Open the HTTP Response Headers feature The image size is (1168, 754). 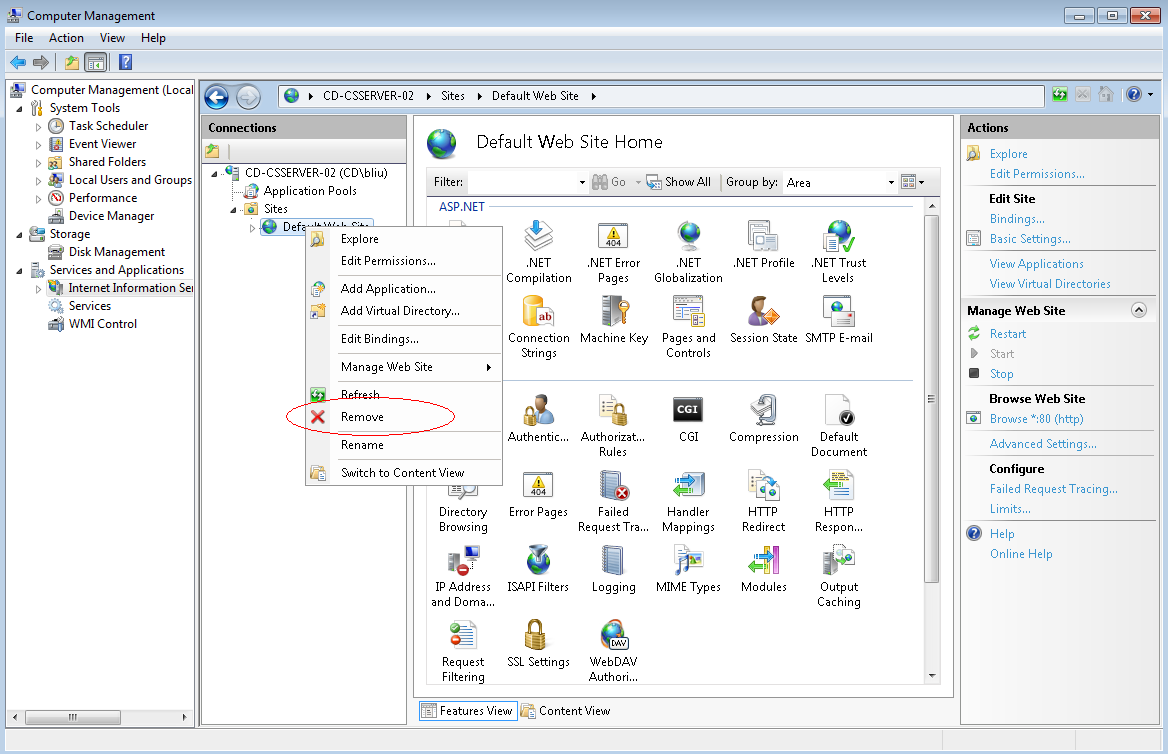pos(839,501)
